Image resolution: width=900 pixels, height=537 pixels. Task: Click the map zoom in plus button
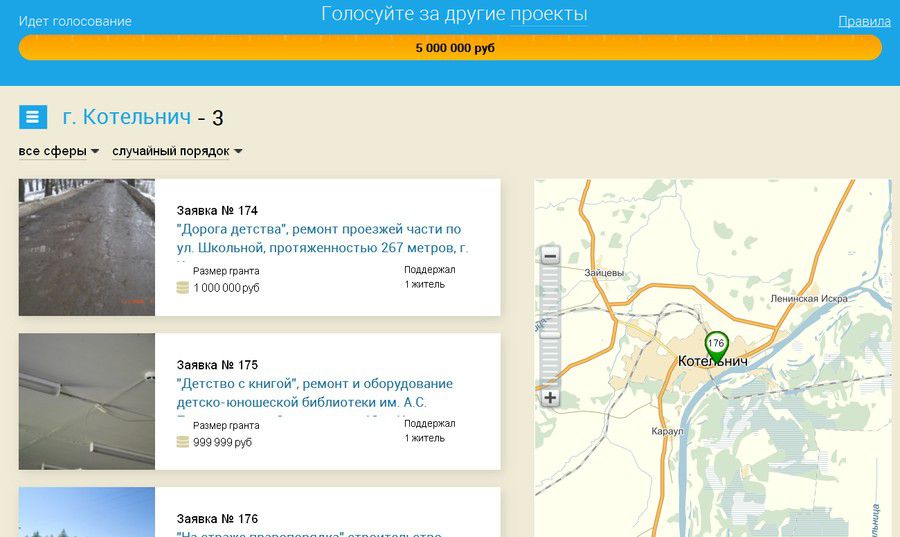coord(550,397)
